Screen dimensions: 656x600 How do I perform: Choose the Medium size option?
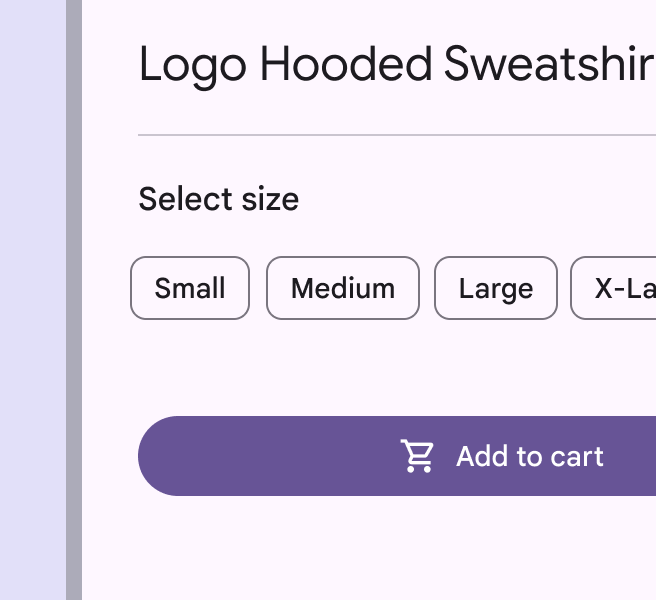343,288
